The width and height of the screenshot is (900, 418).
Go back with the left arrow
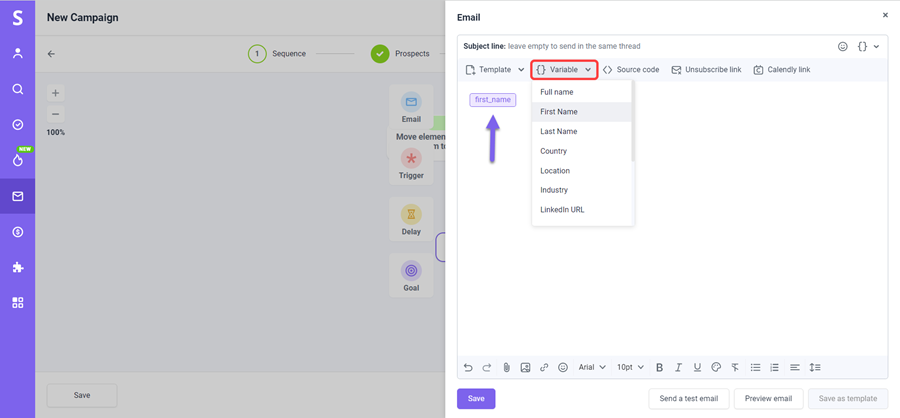point(51,53)
